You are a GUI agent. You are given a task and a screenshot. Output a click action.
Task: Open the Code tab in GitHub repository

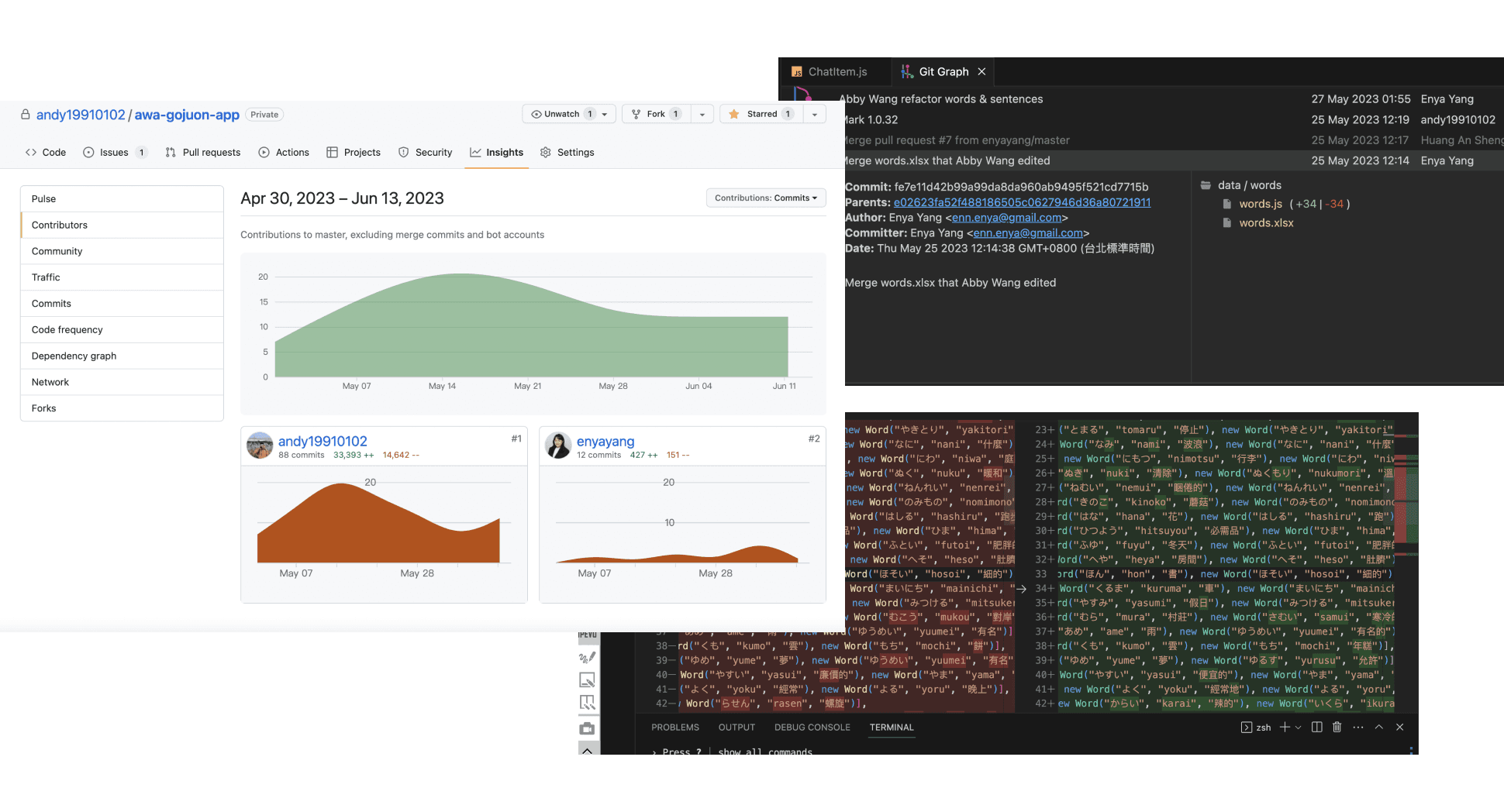(x=46, y=153)
